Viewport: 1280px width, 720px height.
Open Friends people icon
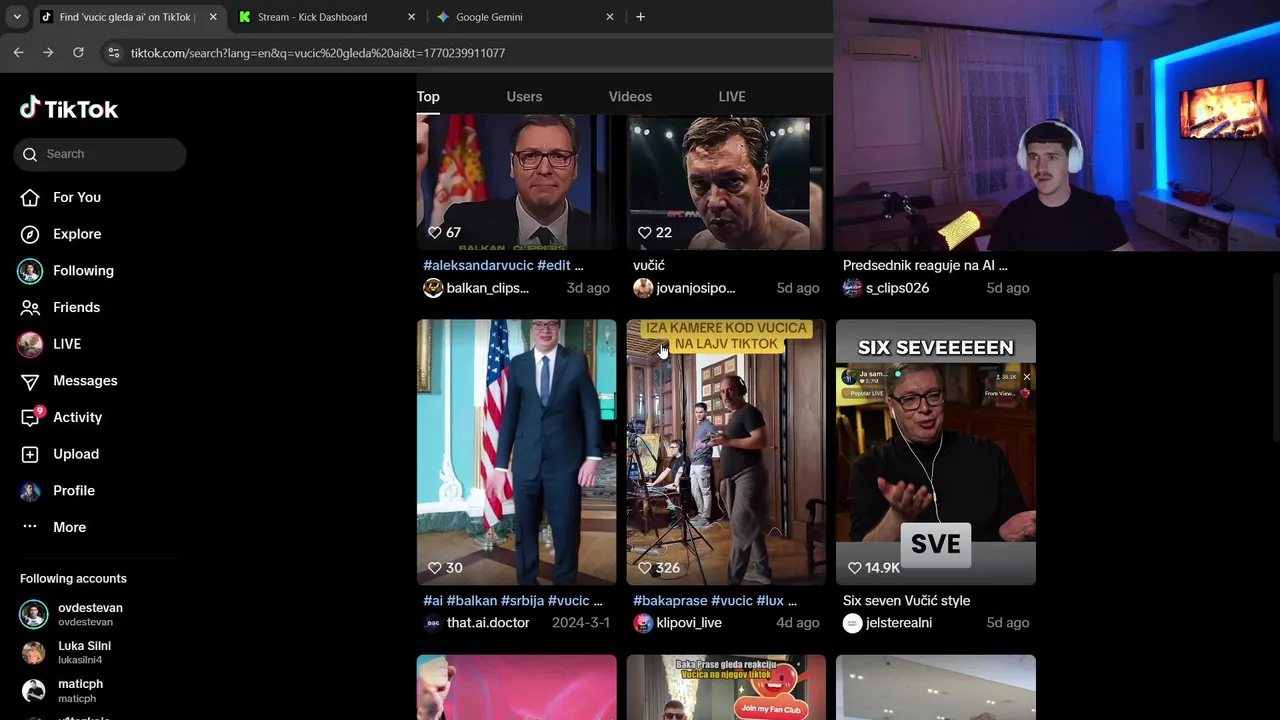click(30, 307)
